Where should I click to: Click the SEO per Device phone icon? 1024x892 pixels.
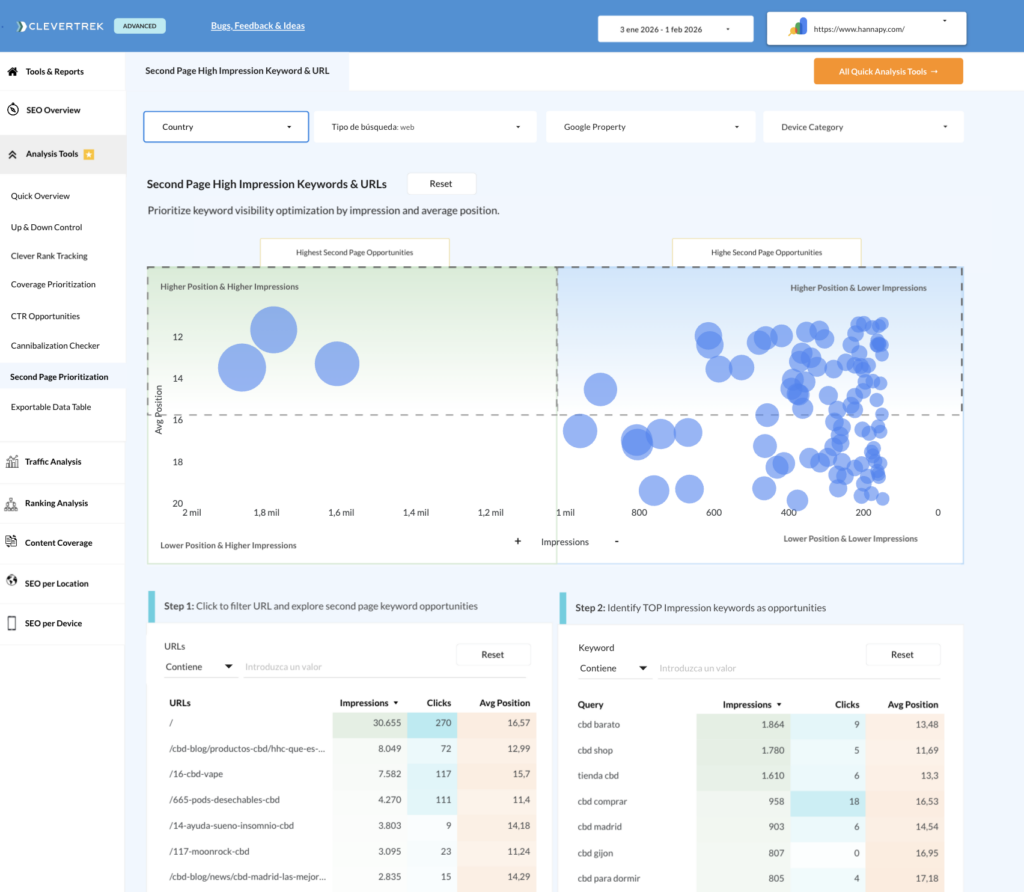tap(13, 623)
